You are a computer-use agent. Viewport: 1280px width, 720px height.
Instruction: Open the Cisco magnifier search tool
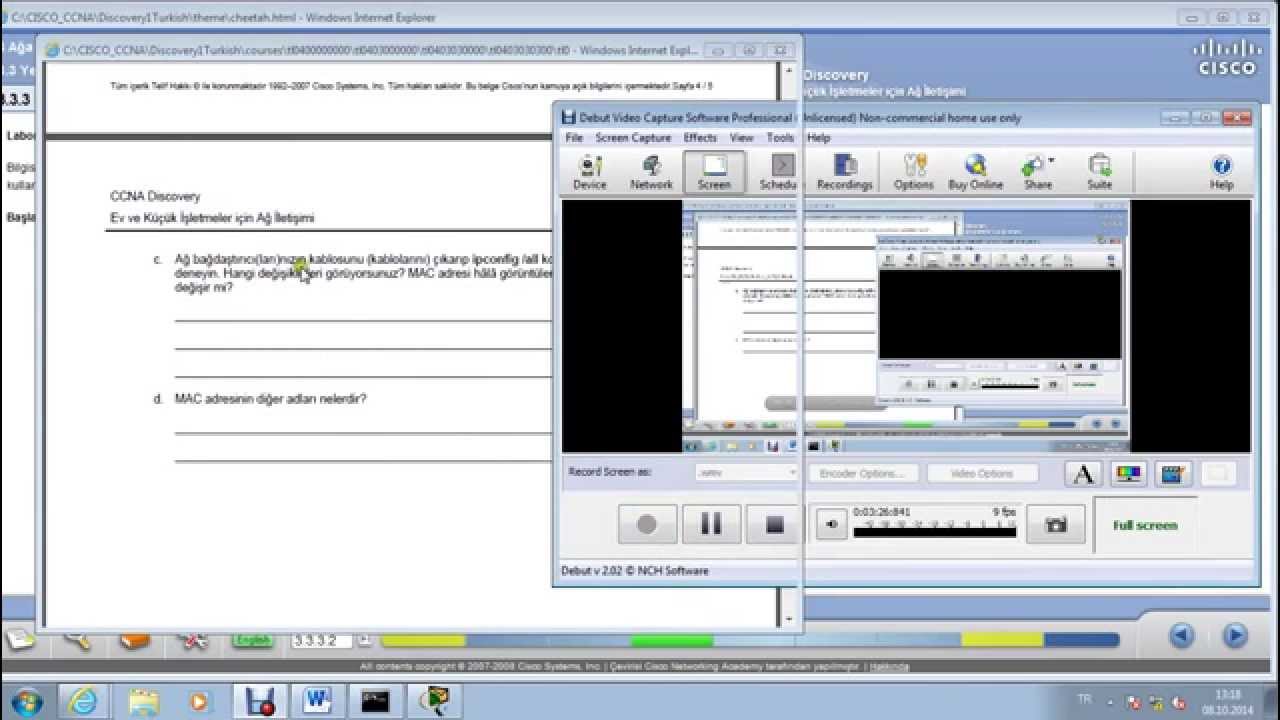[78, 639]
